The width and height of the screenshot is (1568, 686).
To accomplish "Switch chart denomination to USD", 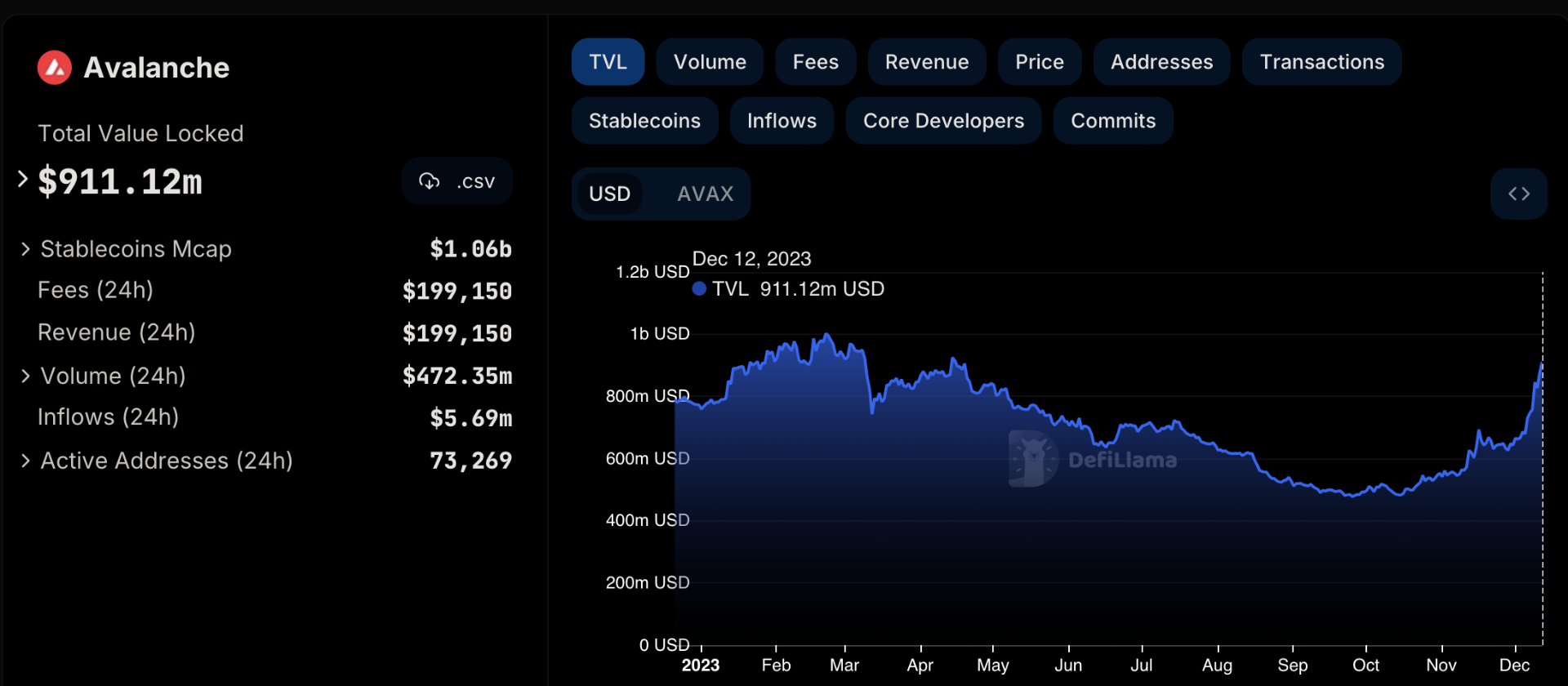I will point(609,194).
